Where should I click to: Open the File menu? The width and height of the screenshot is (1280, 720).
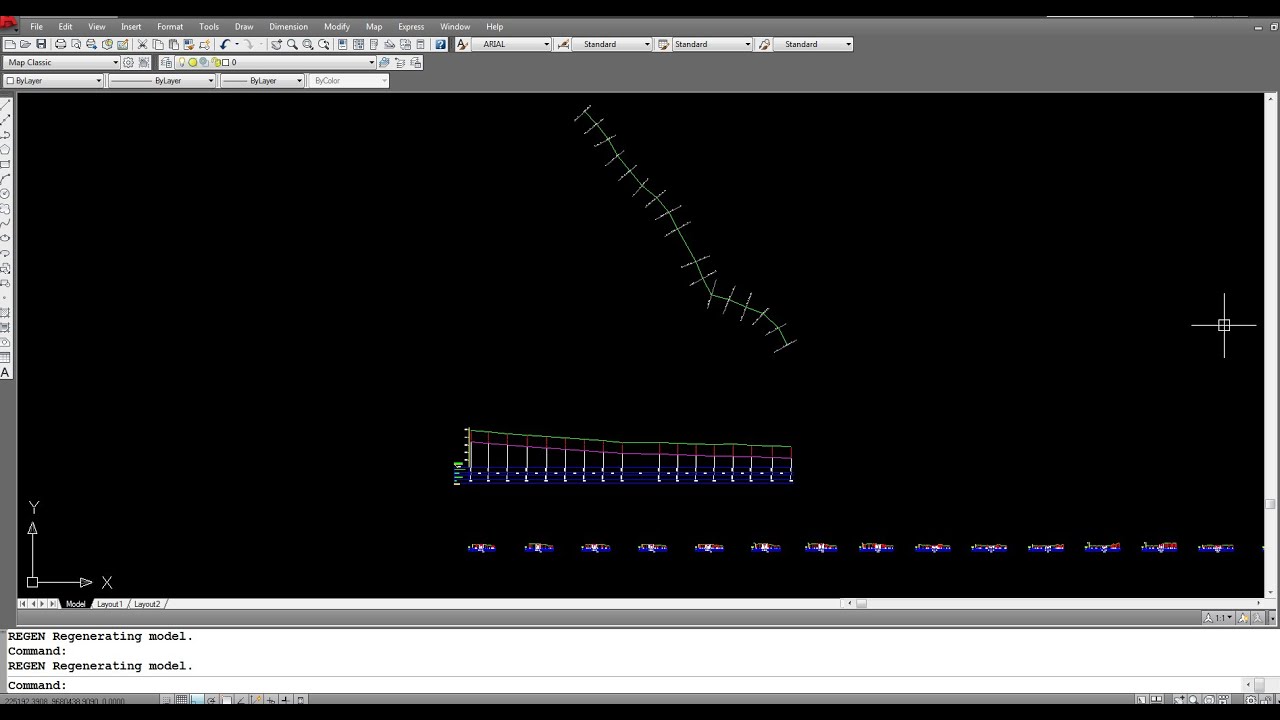36,27
